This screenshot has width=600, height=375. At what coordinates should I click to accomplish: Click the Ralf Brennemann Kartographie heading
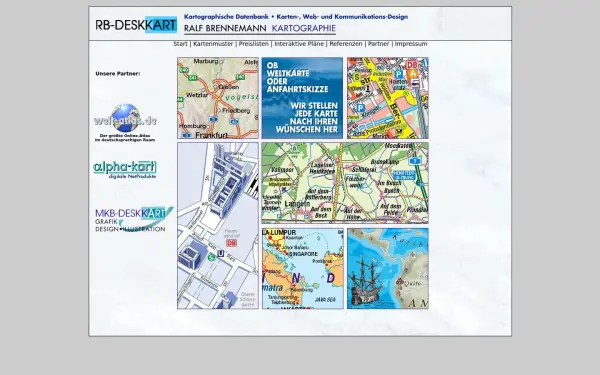(260, 29)
